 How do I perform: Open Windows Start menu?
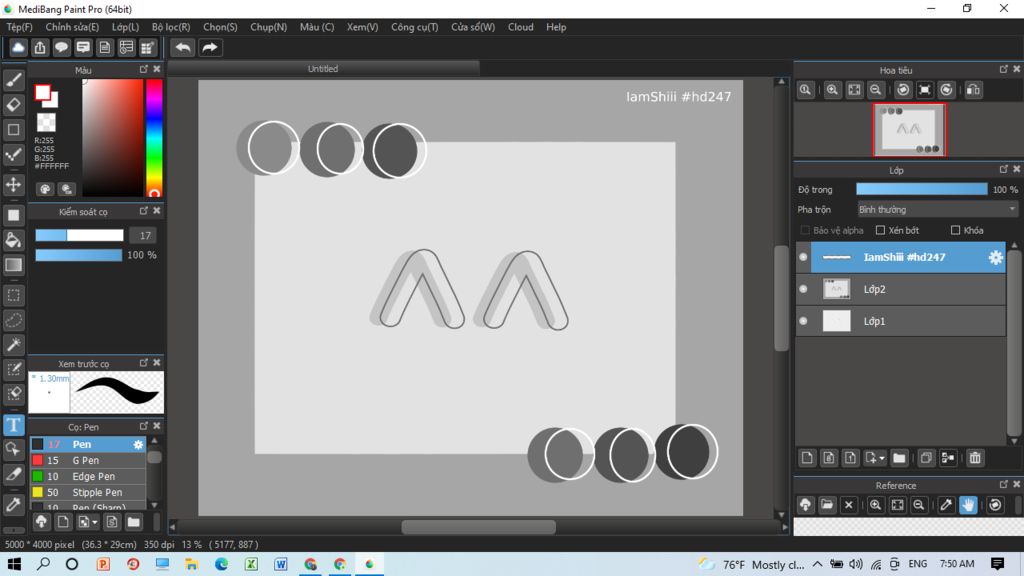[14, 564]
